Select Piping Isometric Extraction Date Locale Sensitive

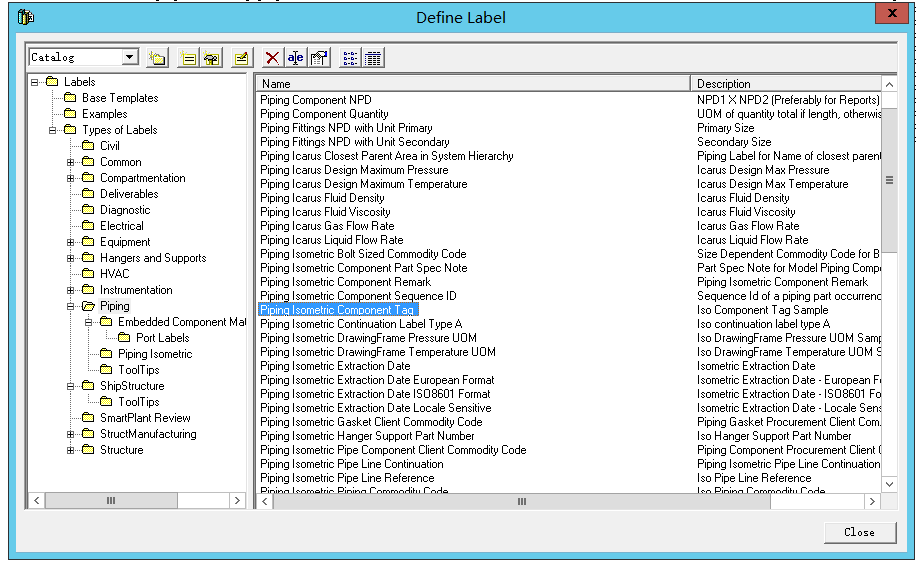tap(375, 408)
